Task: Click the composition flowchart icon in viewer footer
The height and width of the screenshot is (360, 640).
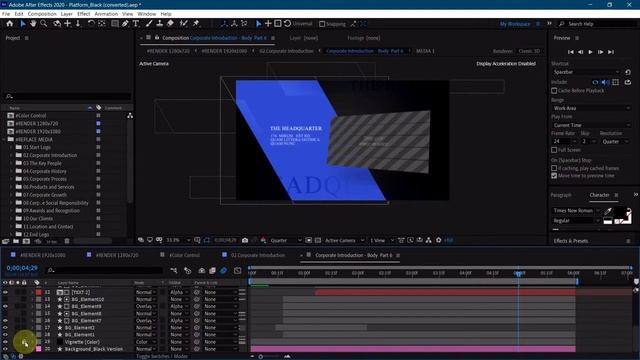Action: pyautogui.click(x=429, y=240)
